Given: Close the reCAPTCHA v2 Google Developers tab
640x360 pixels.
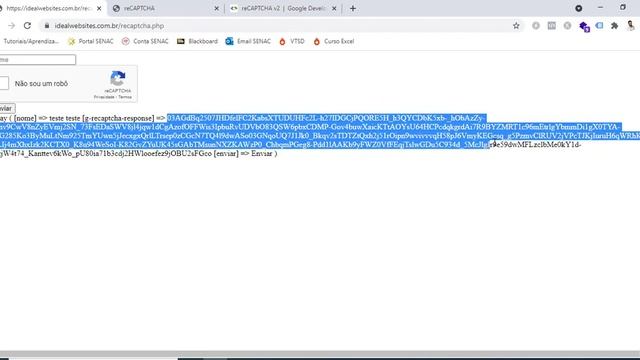Looking at the screenshot, I should click(x=334, y=8).
